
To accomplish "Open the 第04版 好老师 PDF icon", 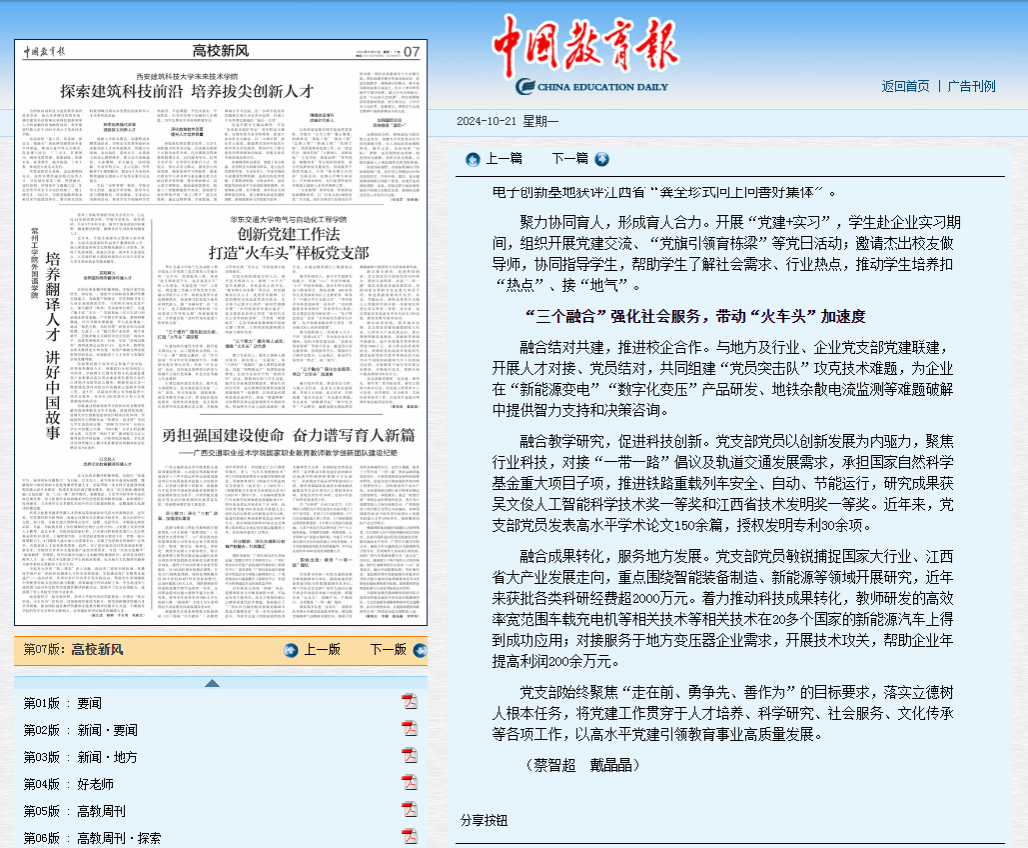I will tap(409, 784).
